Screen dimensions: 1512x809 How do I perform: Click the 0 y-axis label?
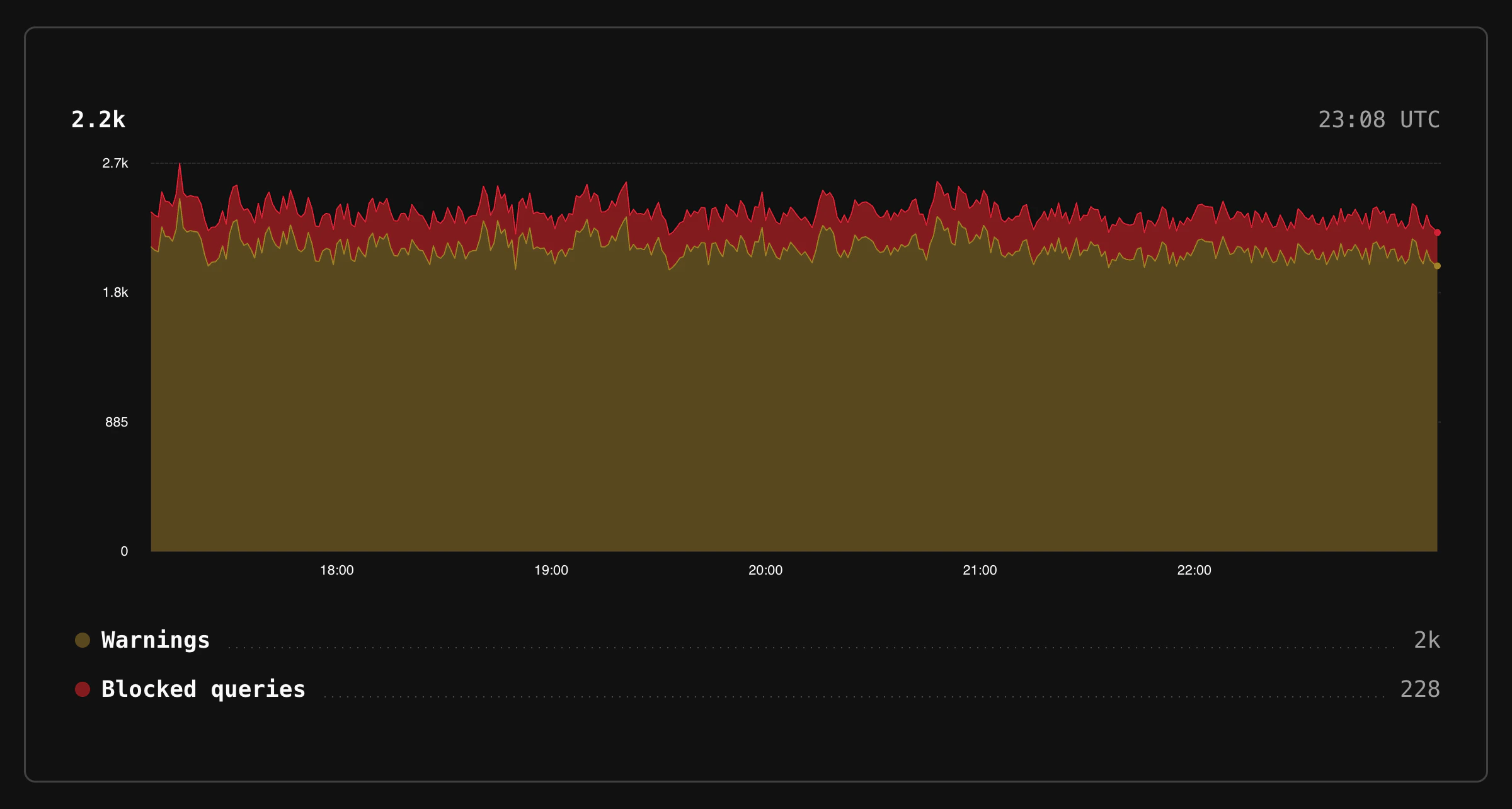(x=125, y=551)
